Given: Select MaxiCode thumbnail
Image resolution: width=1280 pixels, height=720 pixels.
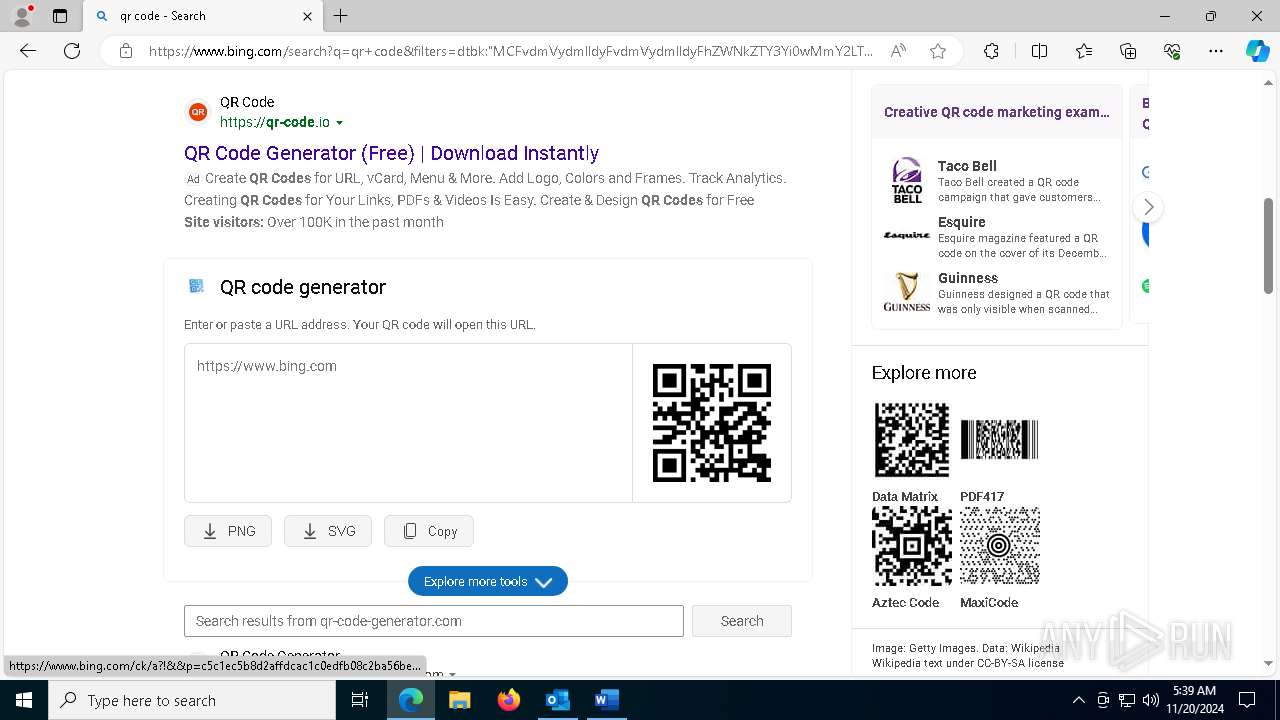Looking at the screenshot, I should point(999,546).
